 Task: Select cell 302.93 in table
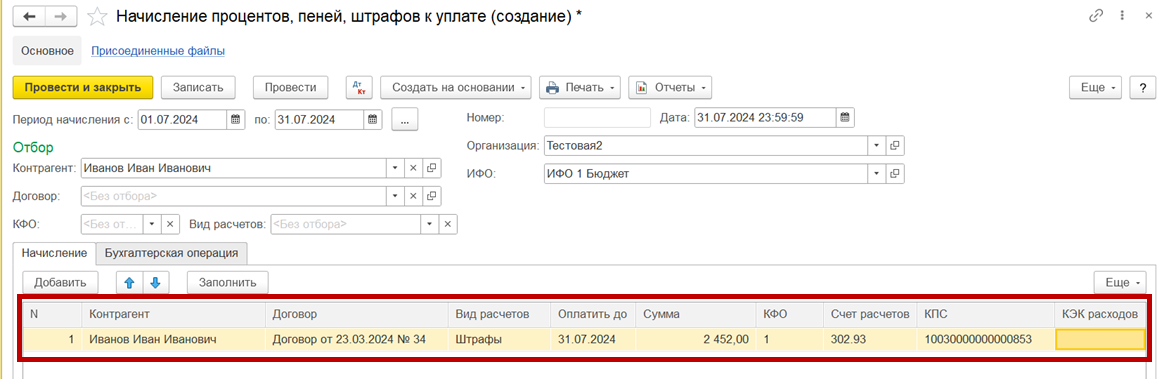870,340
